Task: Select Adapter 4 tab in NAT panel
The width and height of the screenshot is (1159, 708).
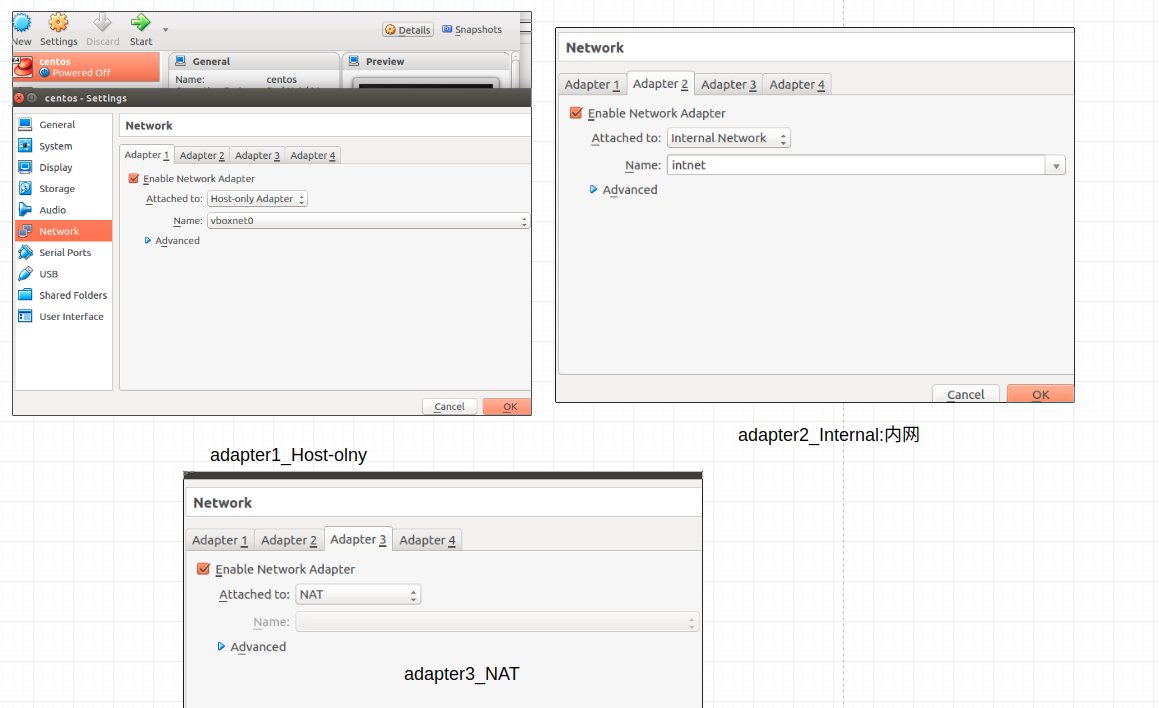Action: 427,540
